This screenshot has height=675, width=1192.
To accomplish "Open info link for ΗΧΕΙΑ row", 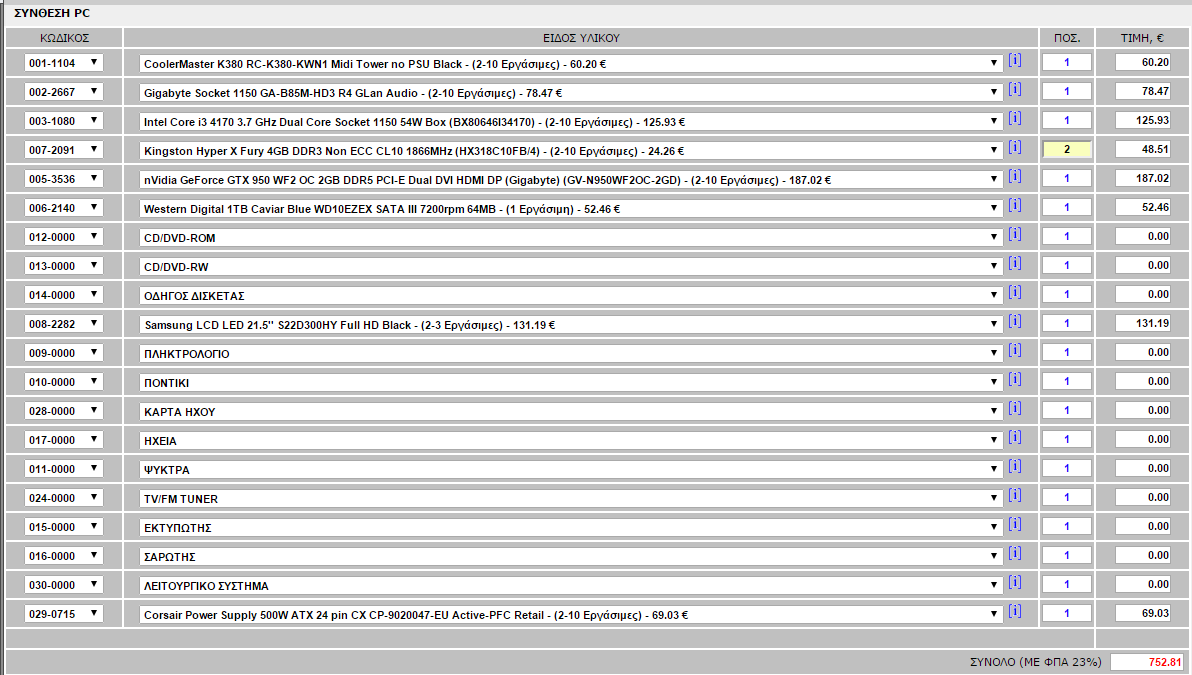I will [1015, 437].
